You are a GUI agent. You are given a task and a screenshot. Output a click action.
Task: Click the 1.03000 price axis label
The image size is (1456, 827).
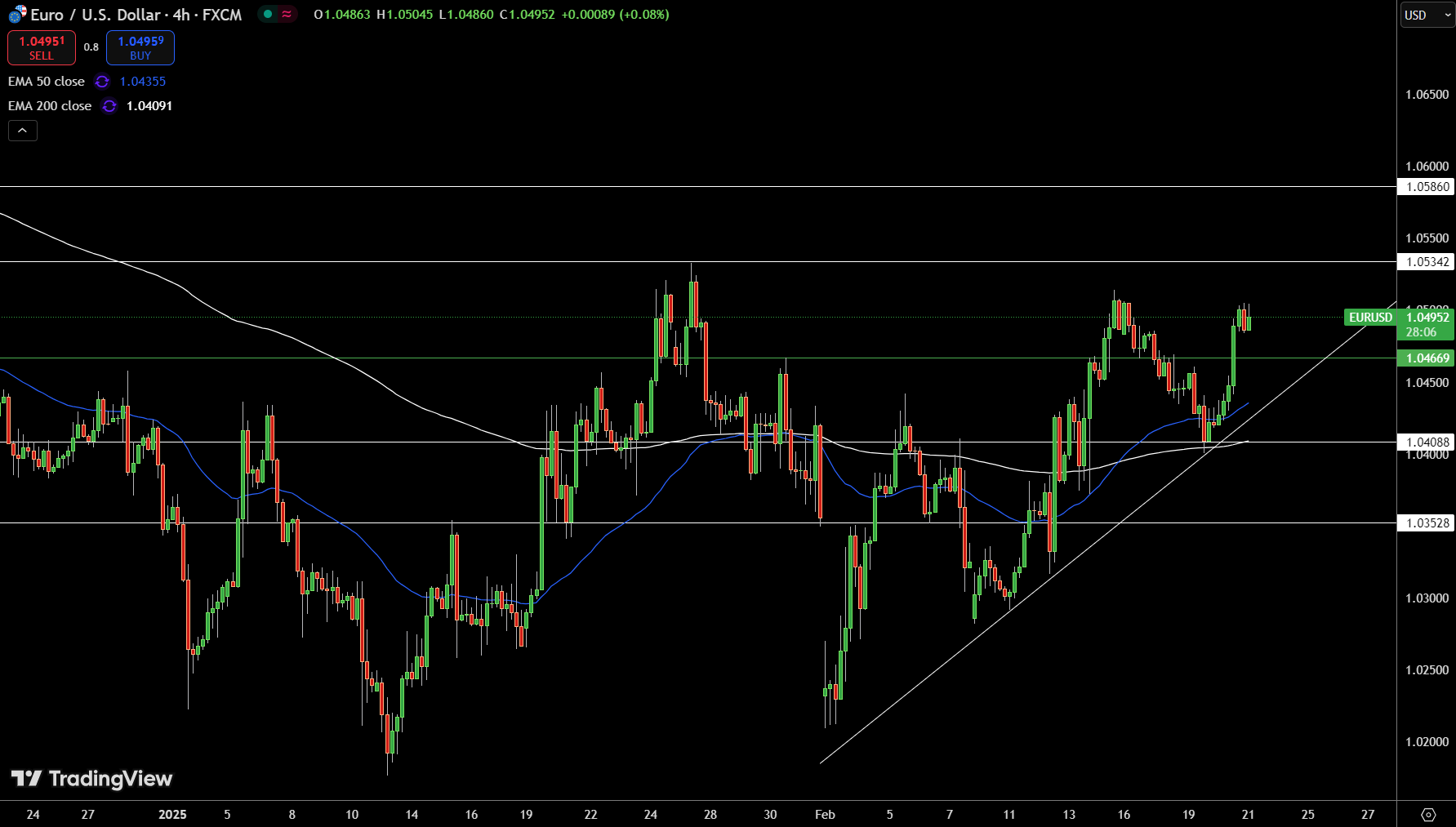click(x=1427, y=598)
